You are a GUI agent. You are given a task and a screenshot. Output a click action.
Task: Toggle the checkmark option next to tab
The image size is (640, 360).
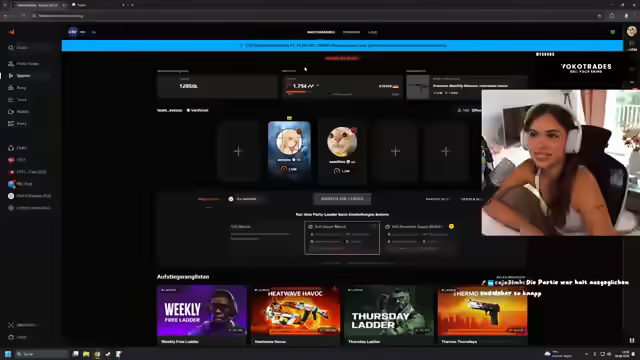point(231,199)
